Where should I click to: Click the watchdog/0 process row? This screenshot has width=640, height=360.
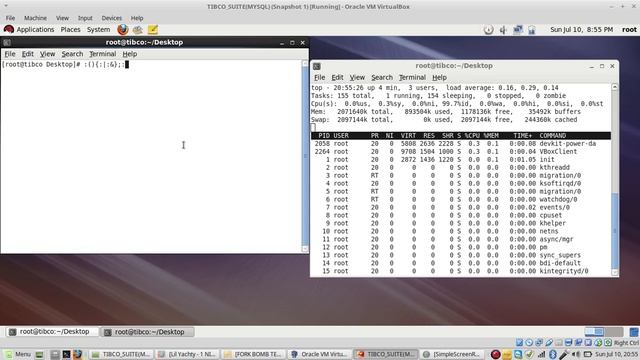point(460,199)
